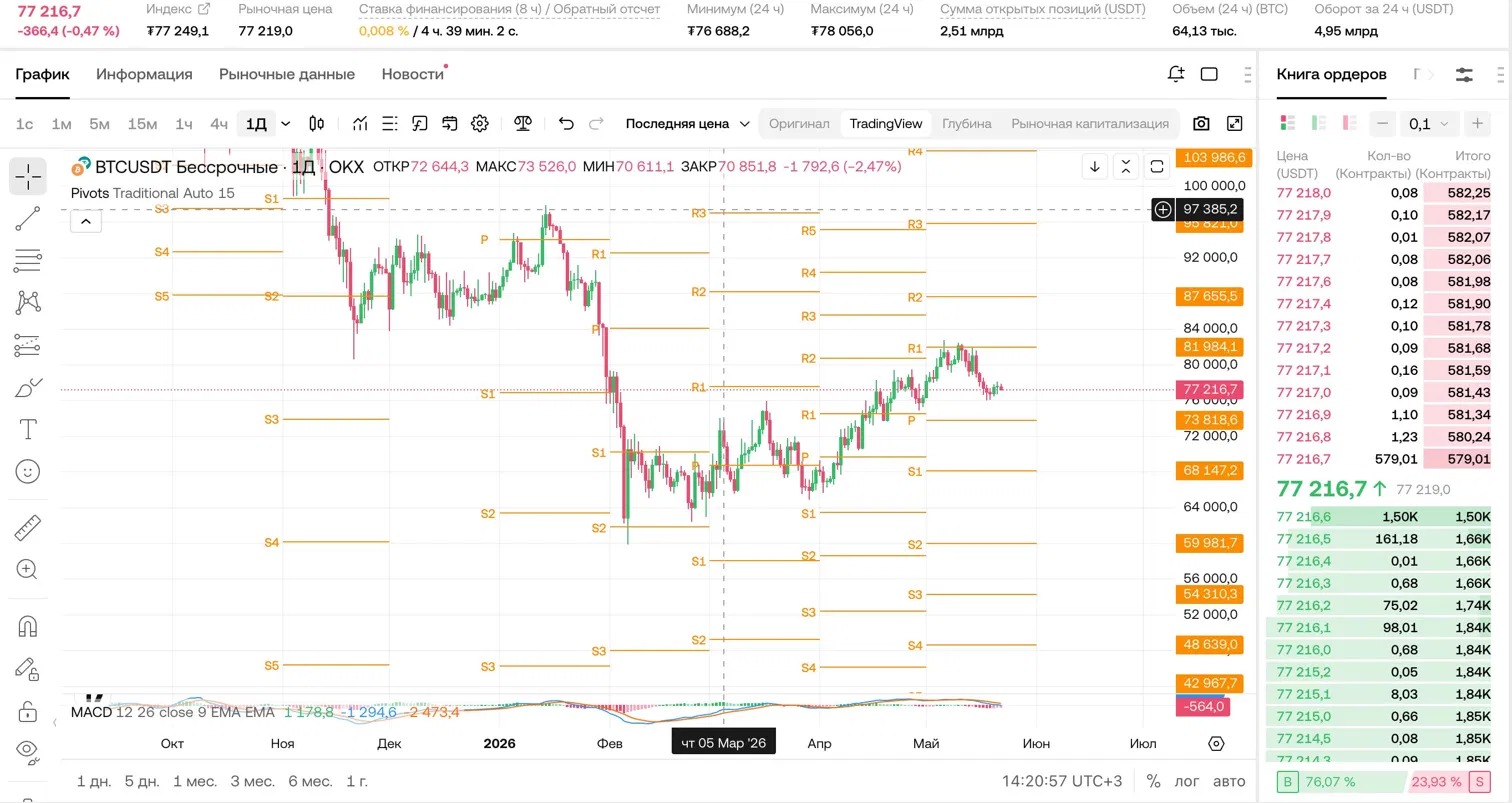
Task: Open the 0,1 price grouping dropdown
Action: tap(1428, 124)
